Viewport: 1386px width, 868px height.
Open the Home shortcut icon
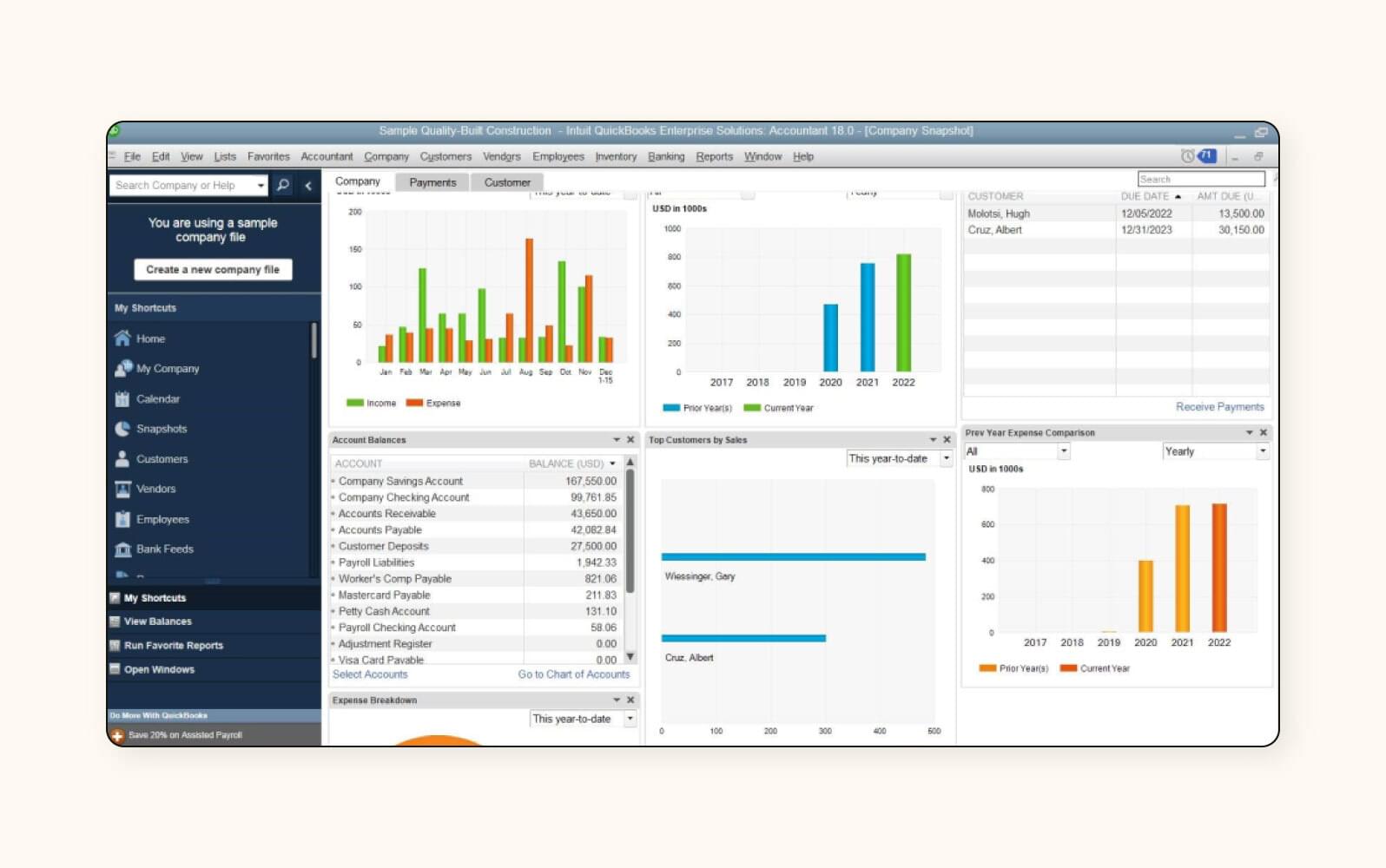click(x=122, y=339)
